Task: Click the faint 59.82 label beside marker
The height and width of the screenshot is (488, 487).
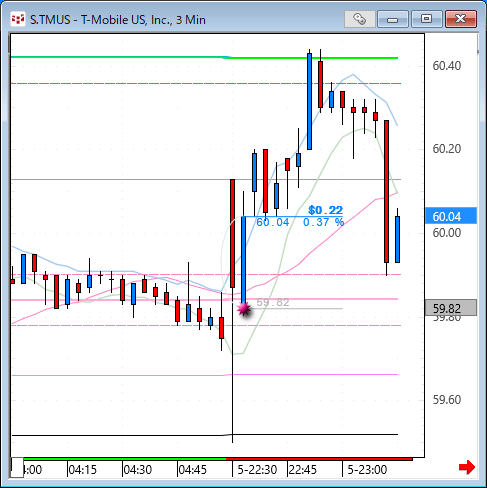Action: (x=273, y=302)
